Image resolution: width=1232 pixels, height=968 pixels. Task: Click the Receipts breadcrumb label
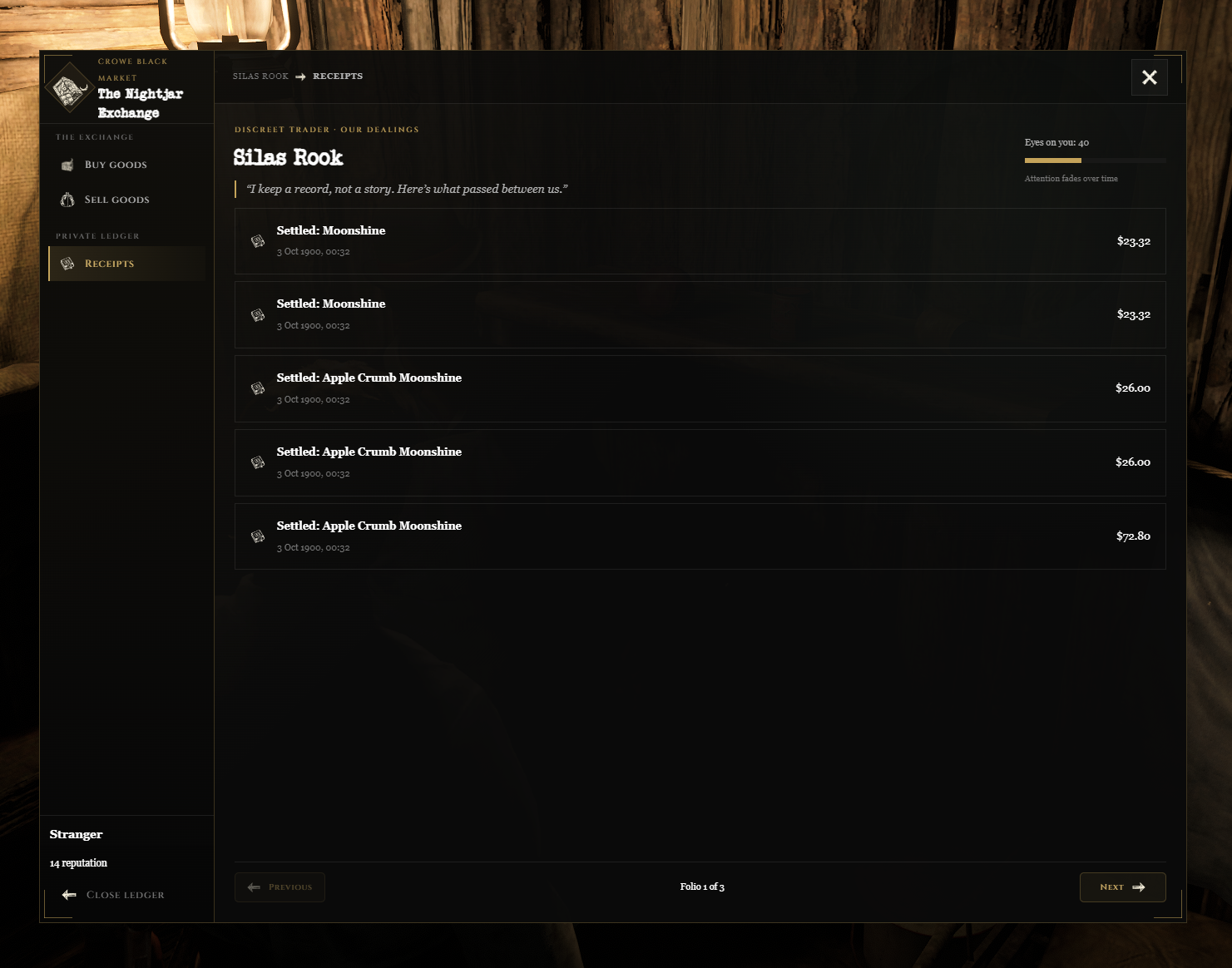point(338,77)
